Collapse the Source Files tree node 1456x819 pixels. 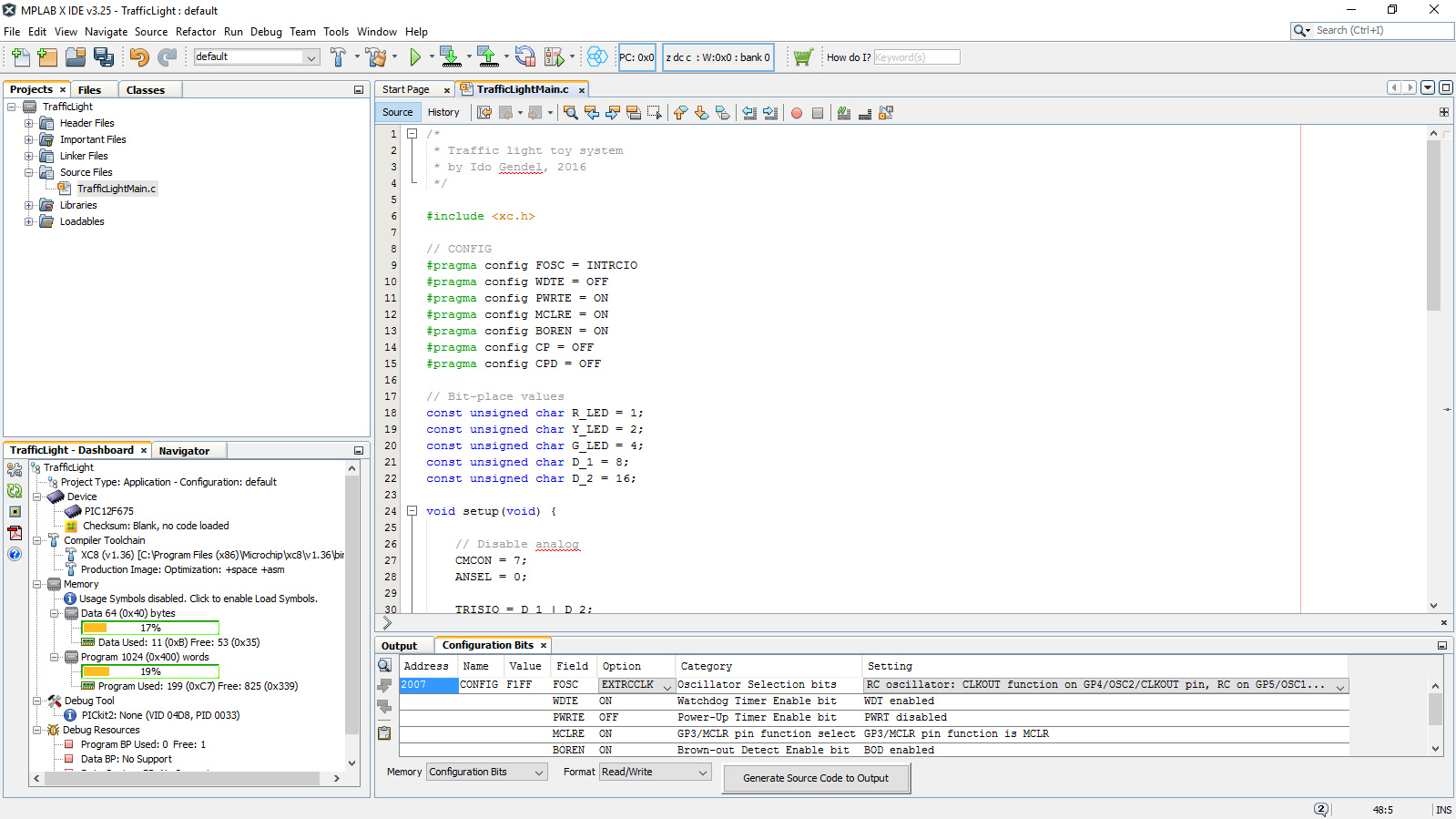pos(28,172)
